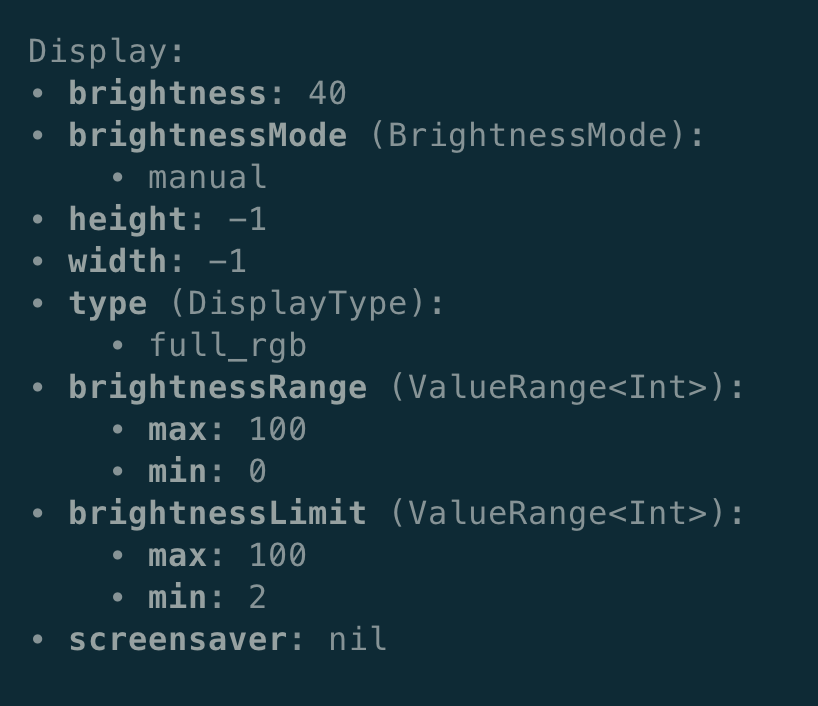Image resolution: width=818 pixels, height=706 pixels.
Task: Click the brightness property label
Action: click(x=167, y=93)
